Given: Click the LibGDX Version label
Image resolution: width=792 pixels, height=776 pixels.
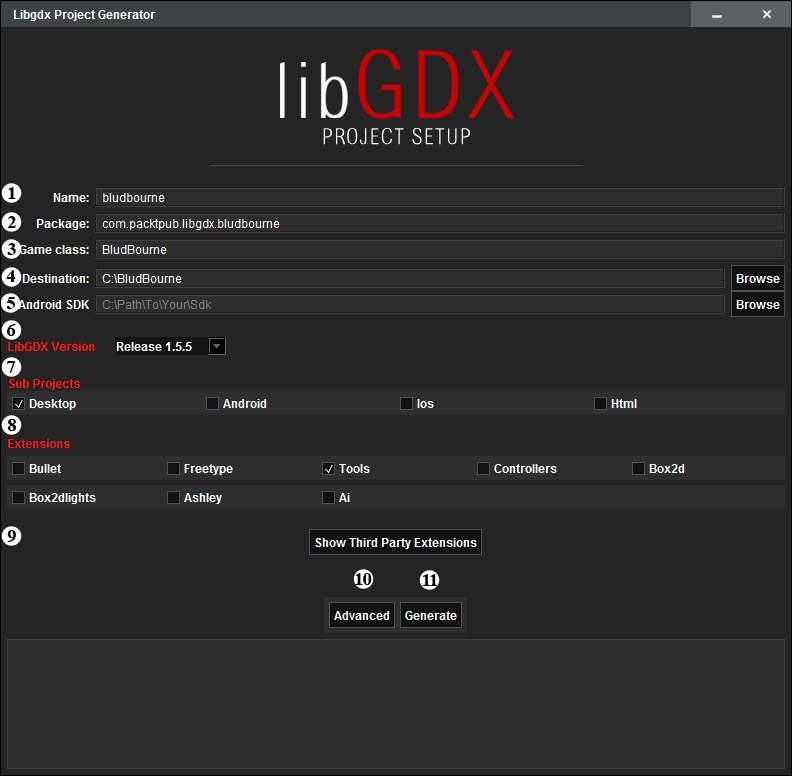Looking at the screenshot, I should point(51,347).
